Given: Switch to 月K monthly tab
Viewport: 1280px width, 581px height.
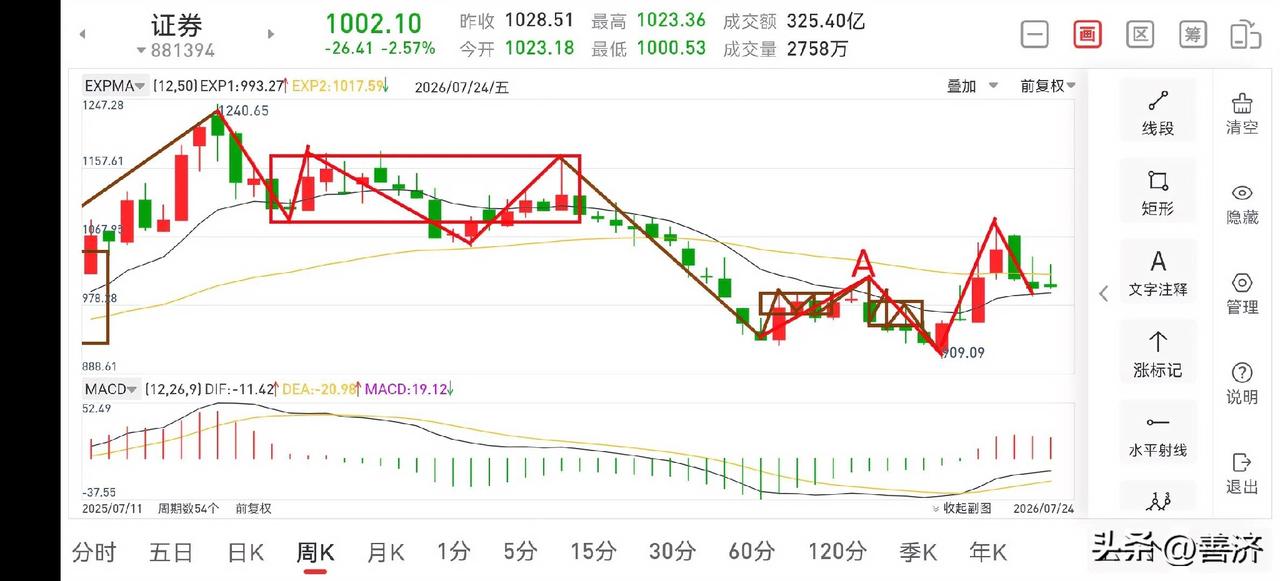Looking at the screenshot, I should click(385, 551).
